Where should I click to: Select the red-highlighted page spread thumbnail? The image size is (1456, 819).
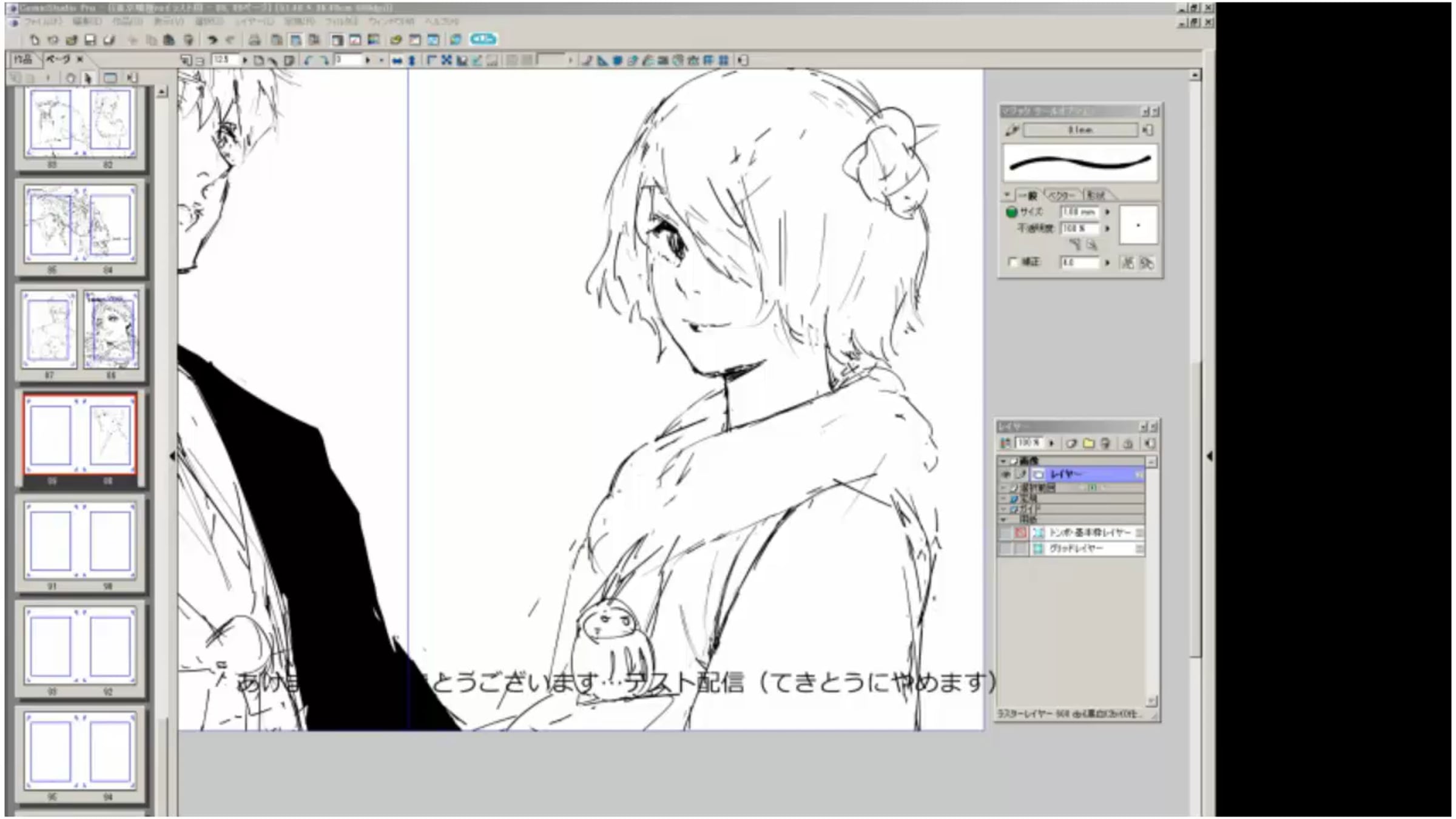coord(80,435)
